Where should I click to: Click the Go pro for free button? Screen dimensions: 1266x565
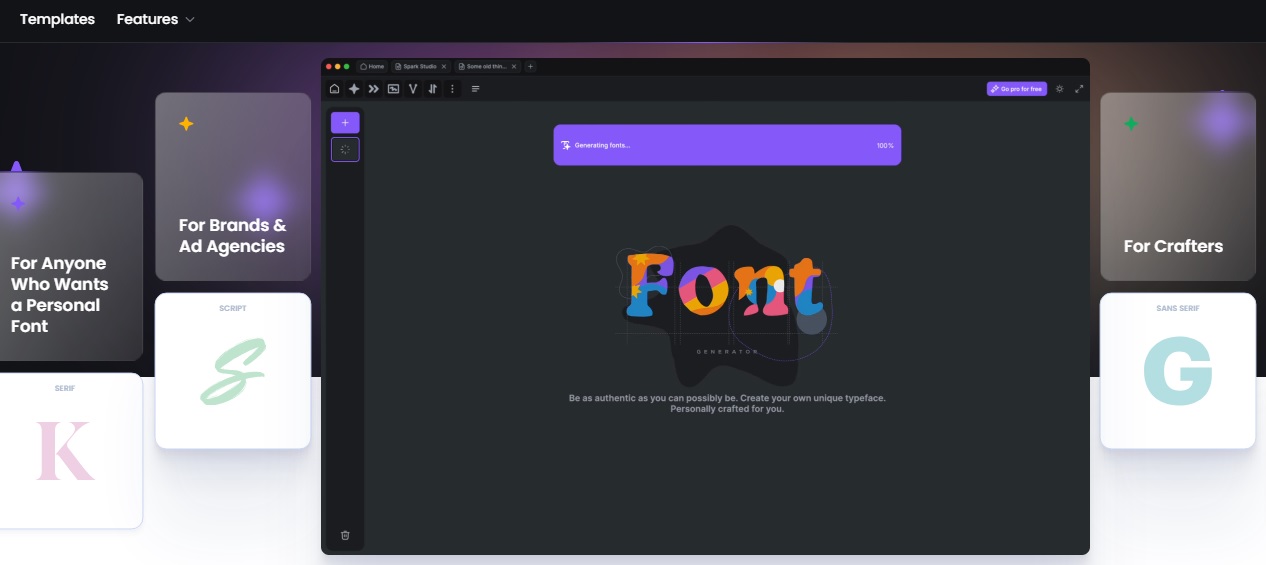pos(1016,89)
